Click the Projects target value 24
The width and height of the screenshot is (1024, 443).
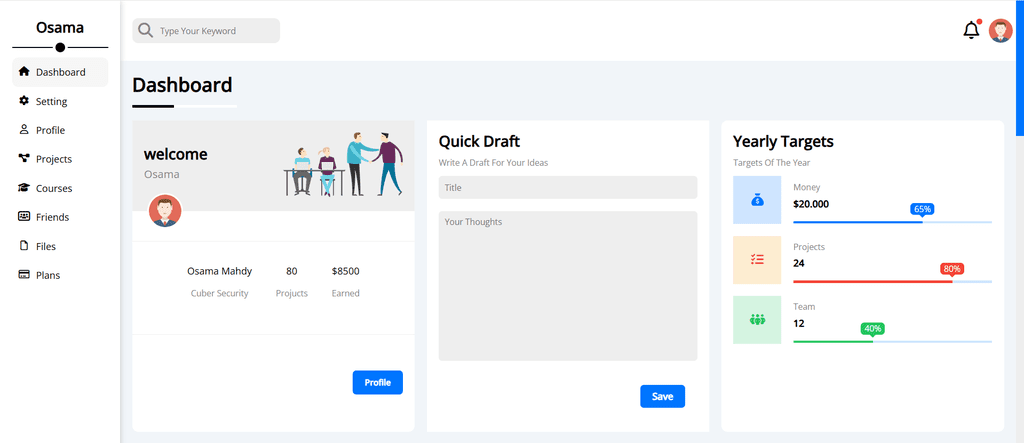pos(799,263)
